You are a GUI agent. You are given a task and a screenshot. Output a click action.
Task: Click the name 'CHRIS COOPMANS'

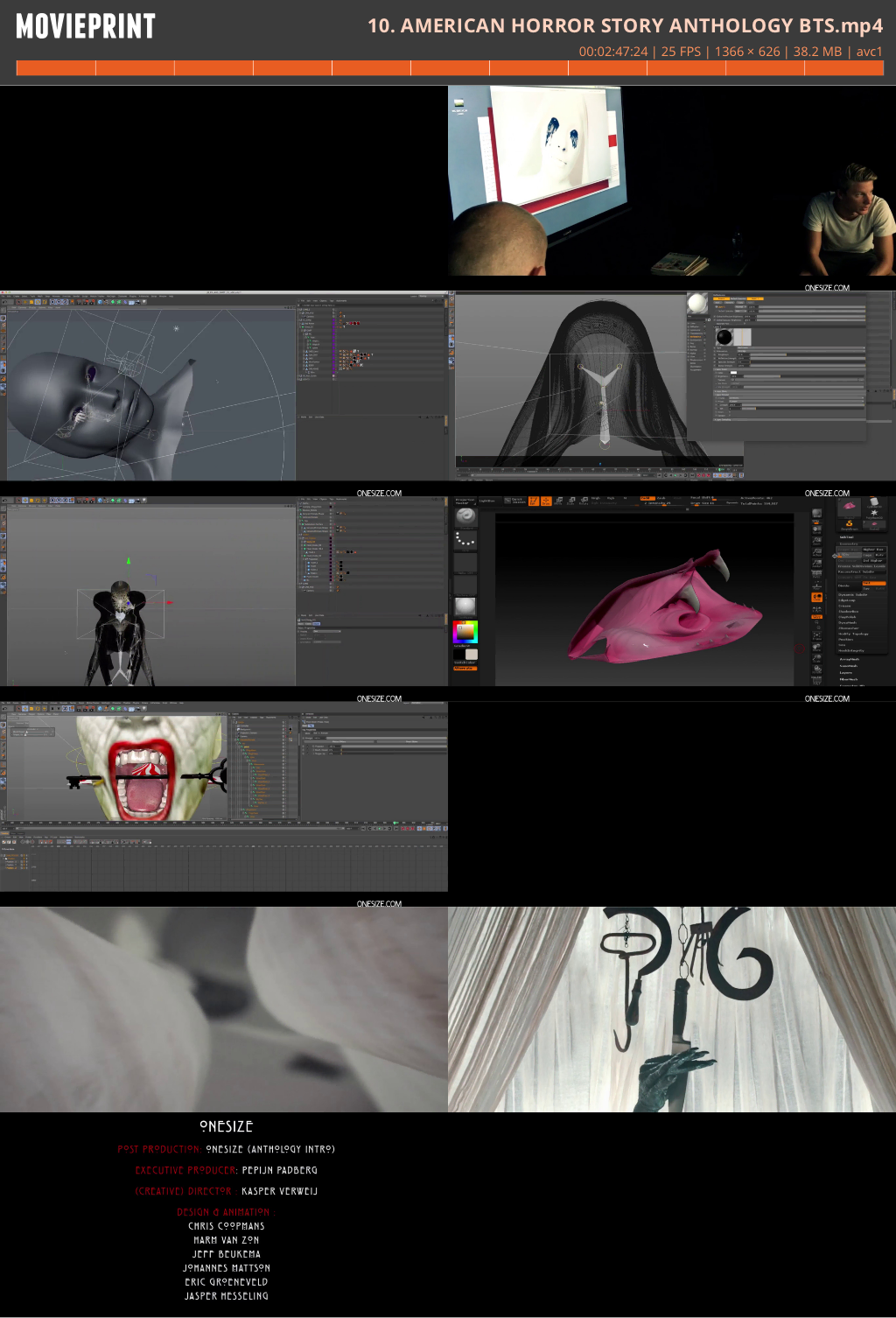[x=227, y=1226]
